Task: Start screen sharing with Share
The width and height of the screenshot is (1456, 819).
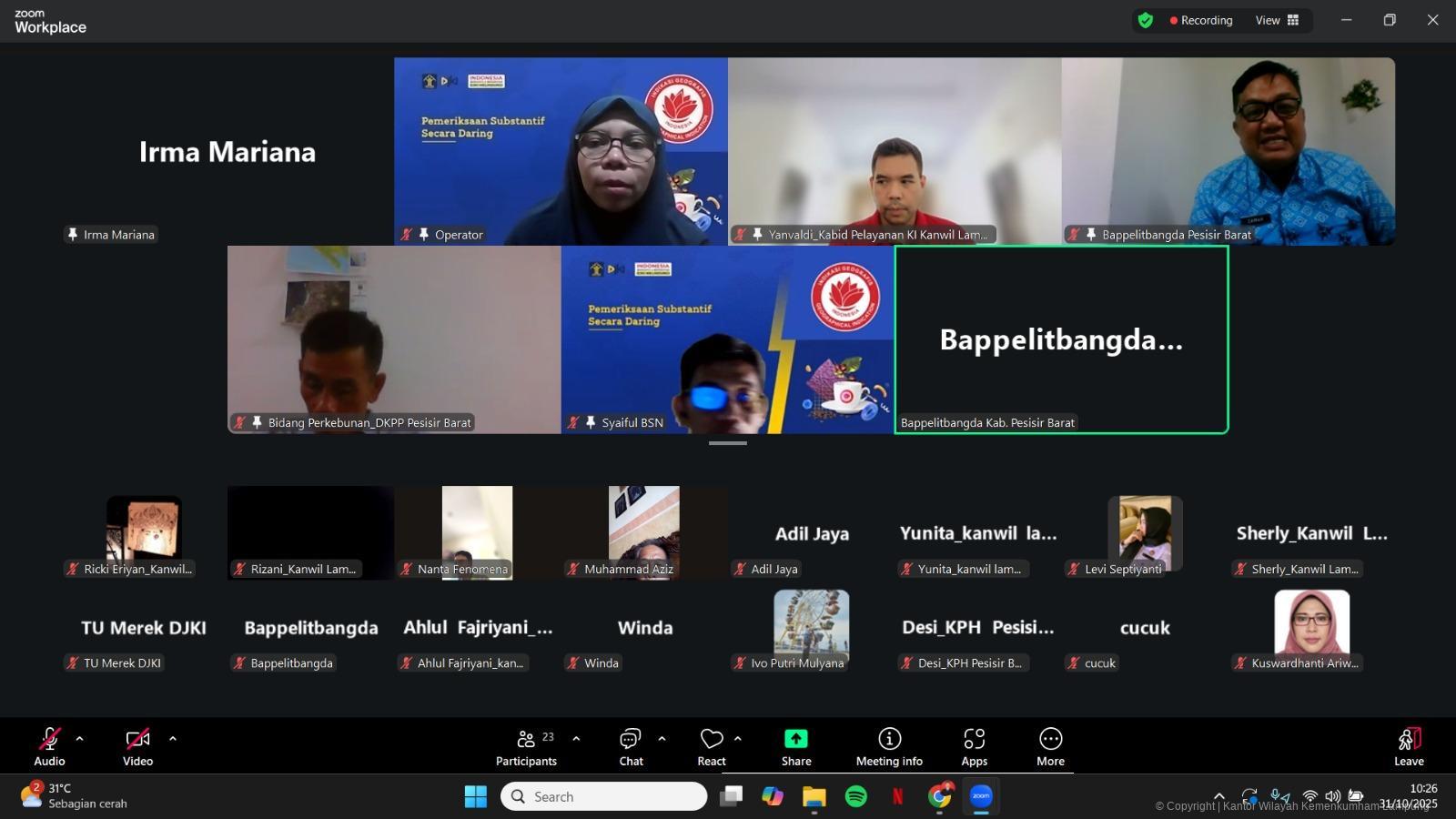Action: point(795,747)
